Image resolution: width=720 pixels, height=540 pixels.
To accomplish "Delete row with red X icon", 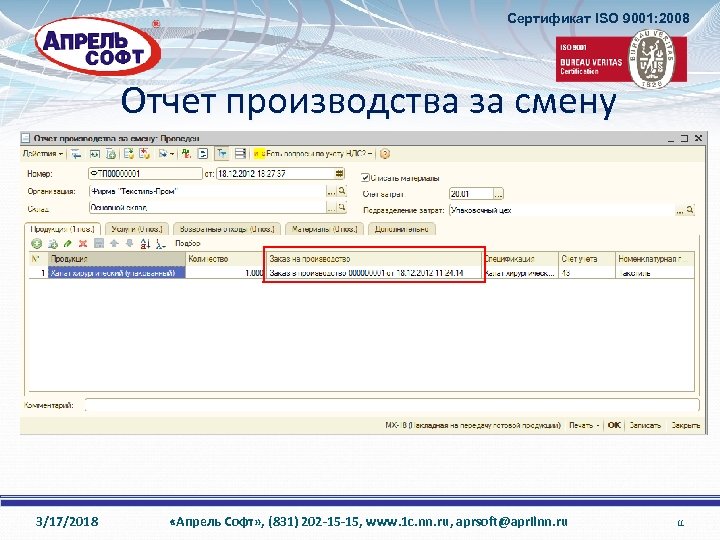I will click(83, 244).
